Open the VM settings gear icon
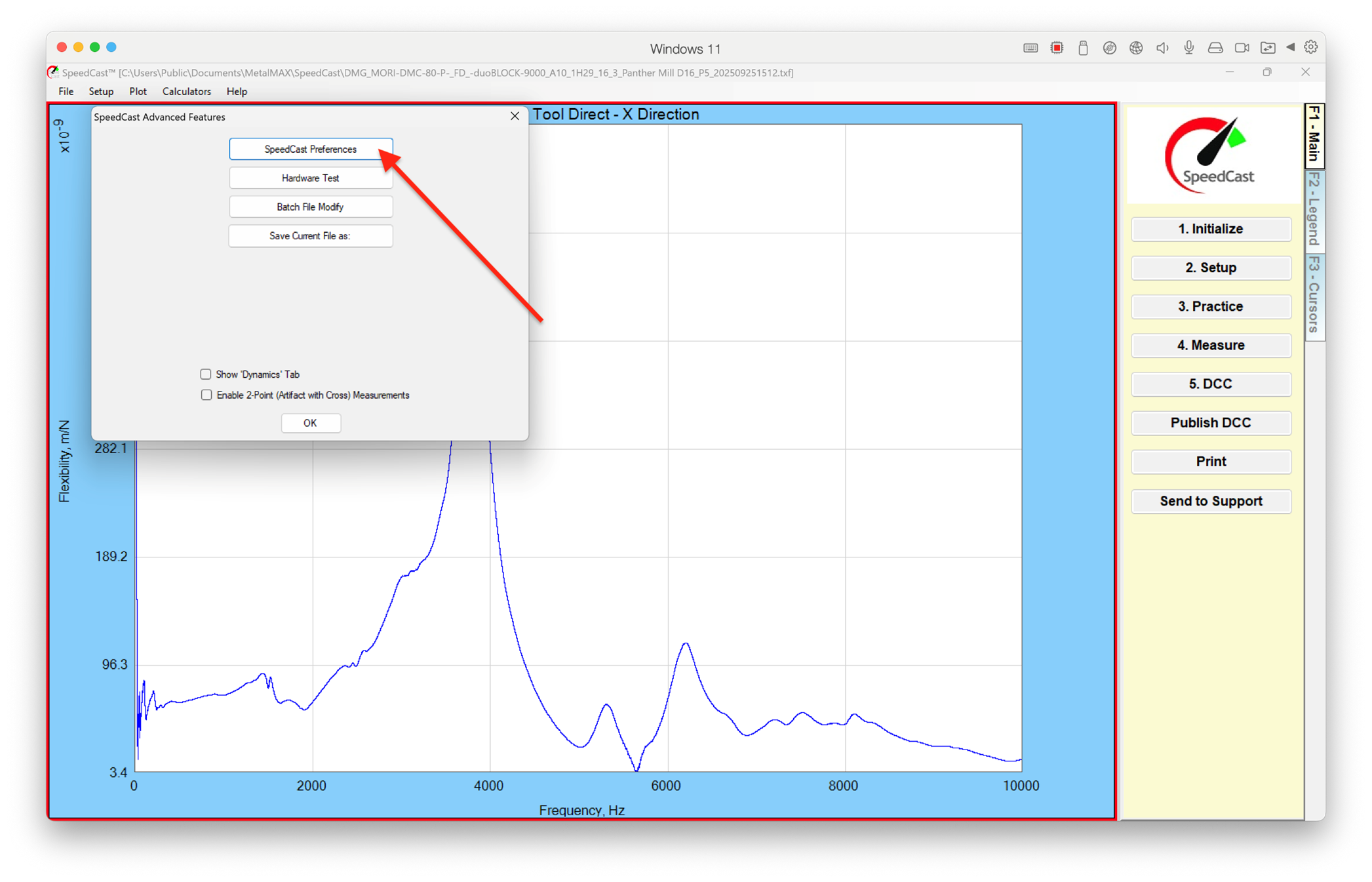1372x882 pixels. pyautogui.click(x=1310, y=47)
